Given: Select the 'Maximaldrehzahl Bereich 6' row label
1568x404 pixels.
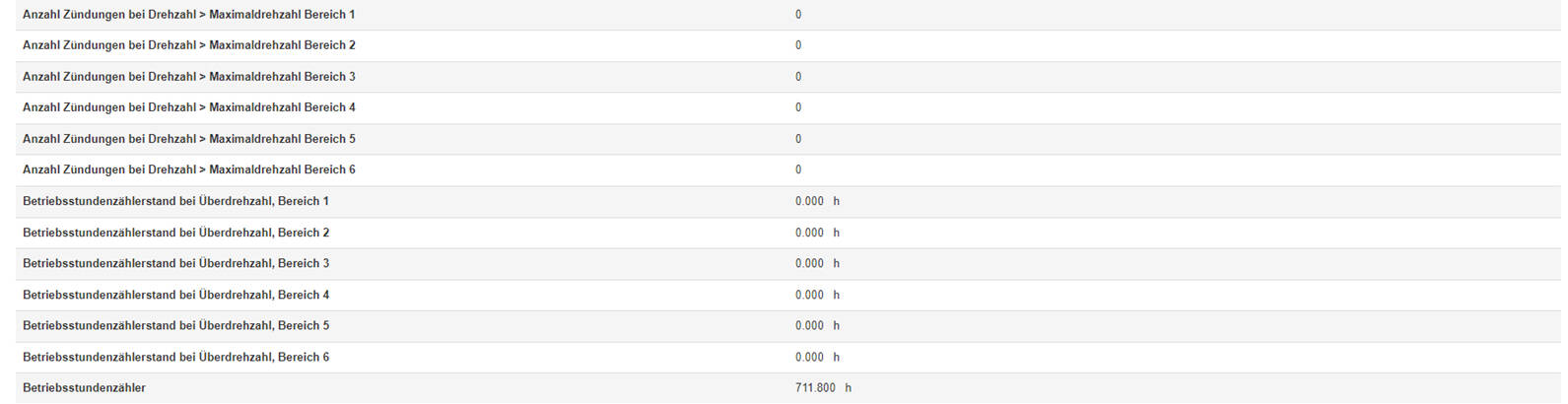Looking at the screenshot, I should point(188,169).
